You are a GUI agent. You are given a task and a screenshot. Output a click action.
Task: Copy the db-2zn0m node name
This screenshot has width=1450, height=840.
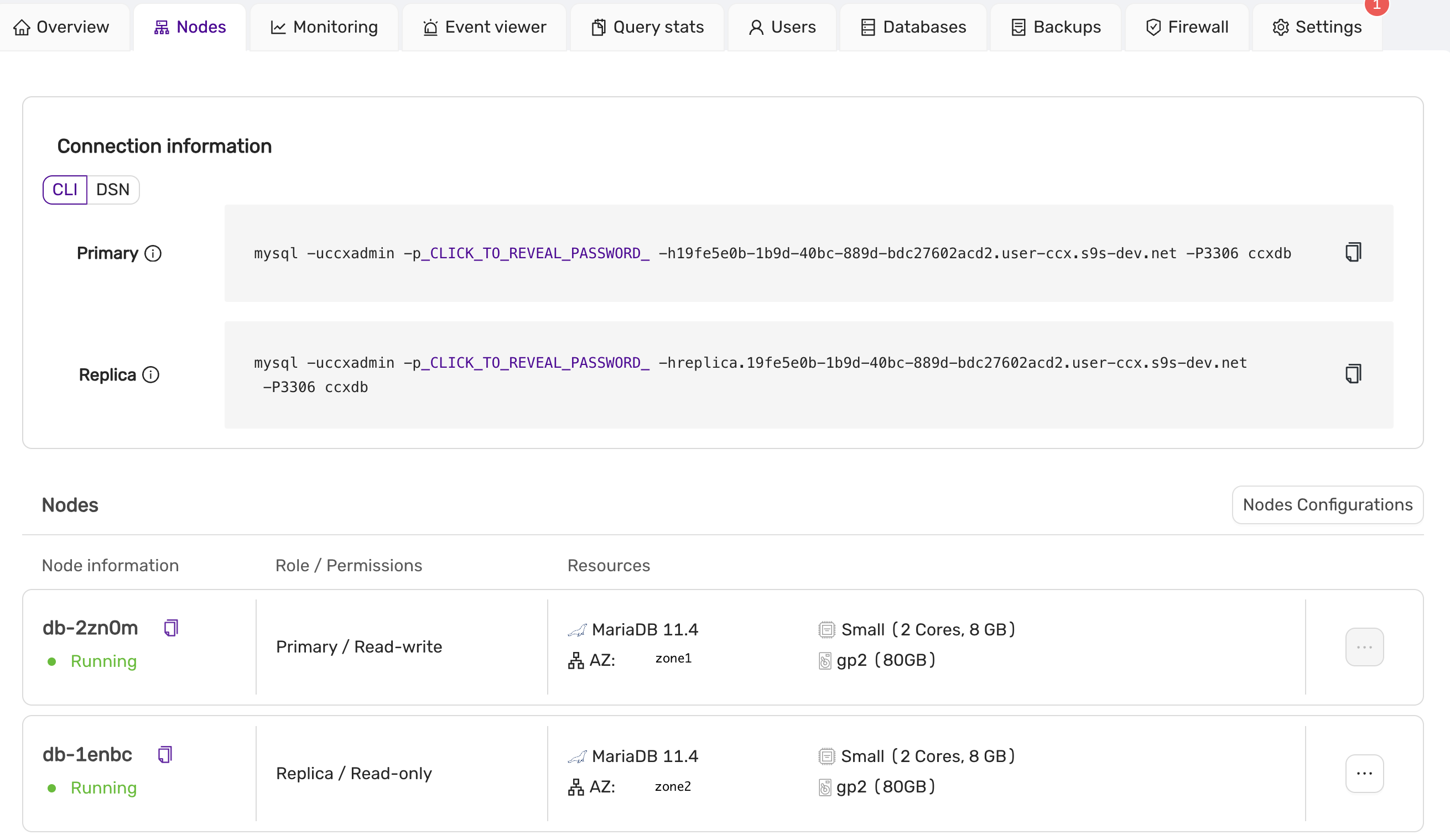click(x=169, y=628)
